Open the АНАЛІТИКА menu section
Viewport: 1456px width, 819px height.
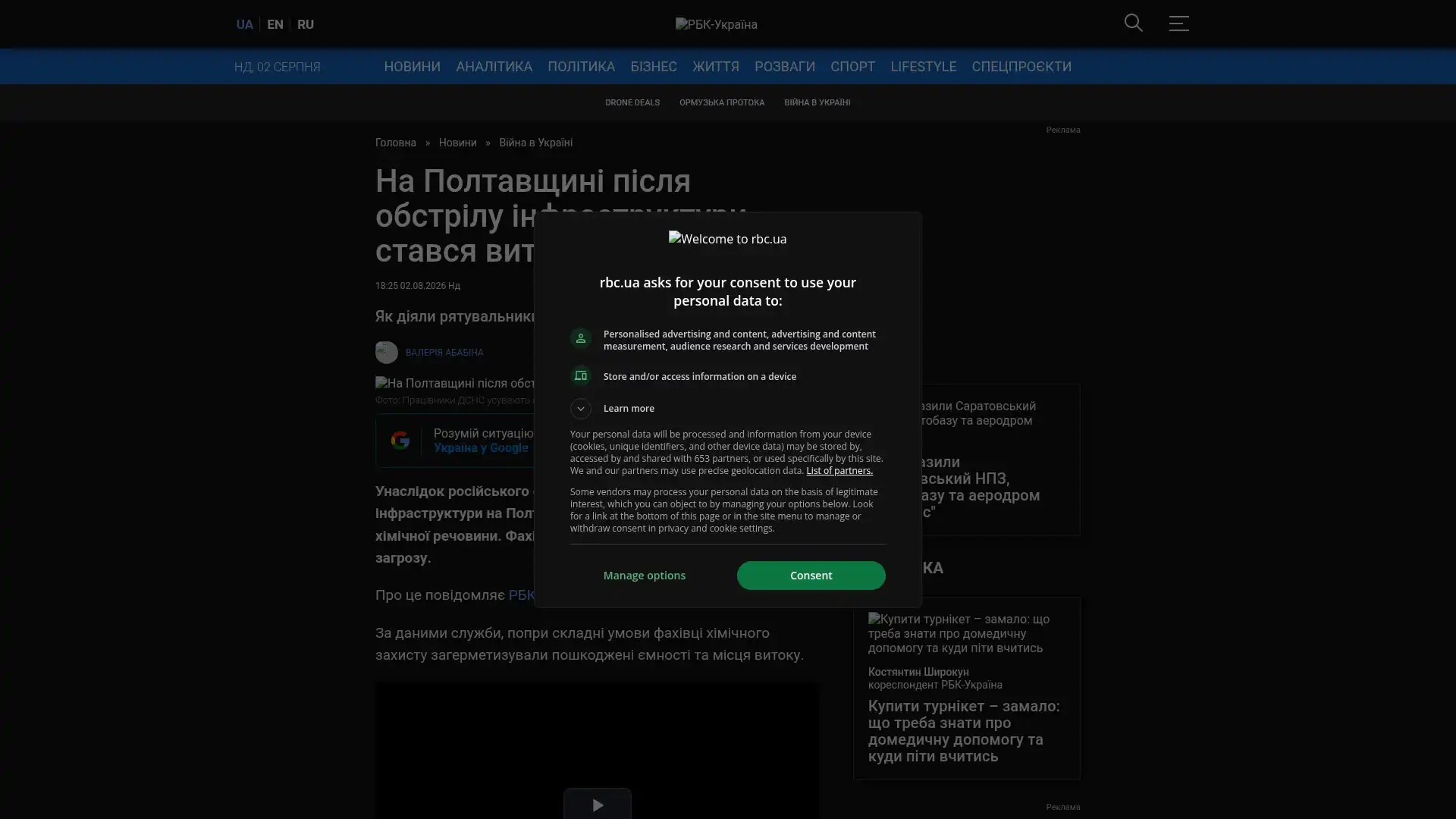[x=494, y=67]
